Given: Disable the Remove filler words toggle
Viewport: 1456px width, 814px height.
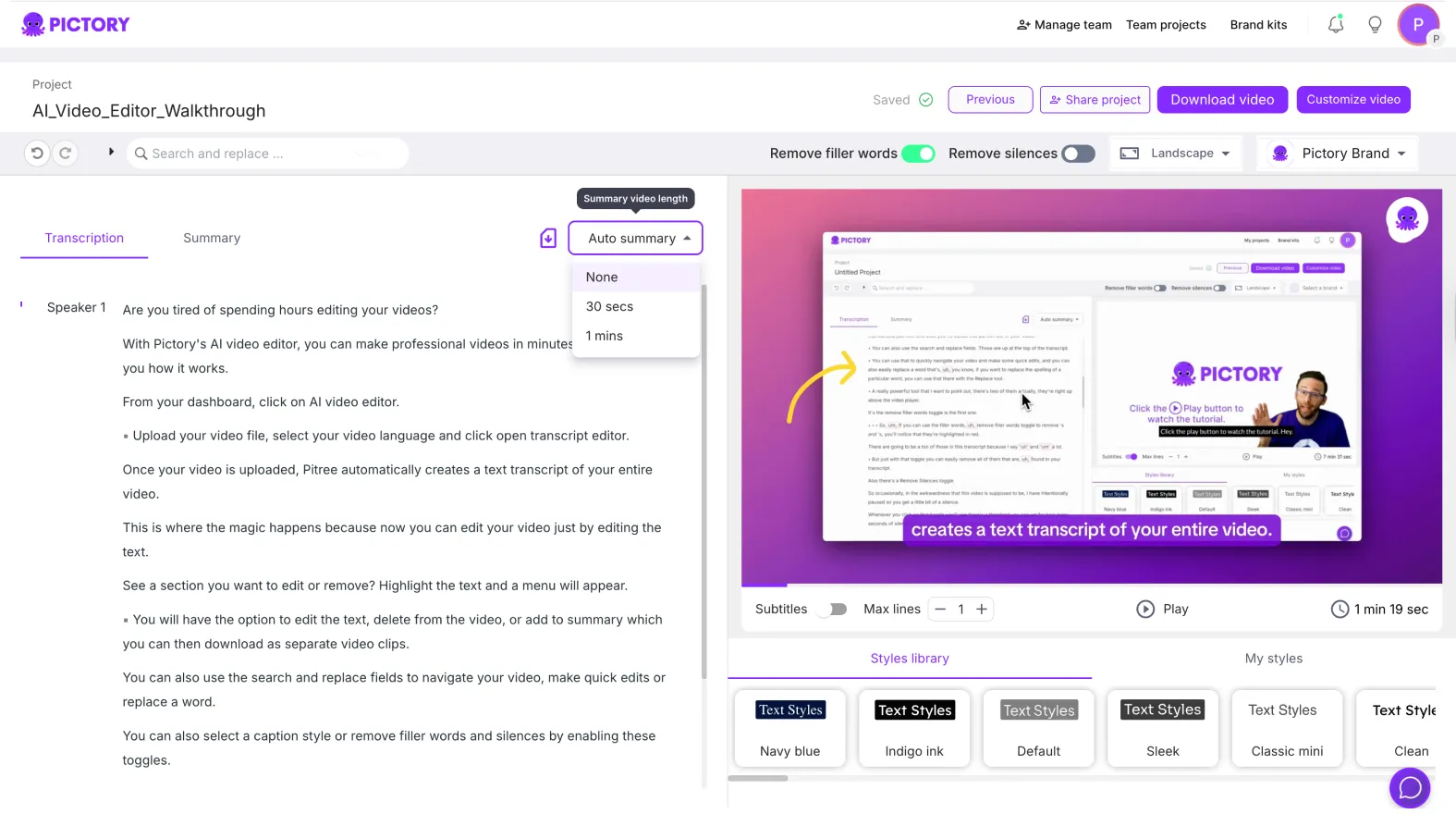Looking at the screenshot, I should coord(918,154).
